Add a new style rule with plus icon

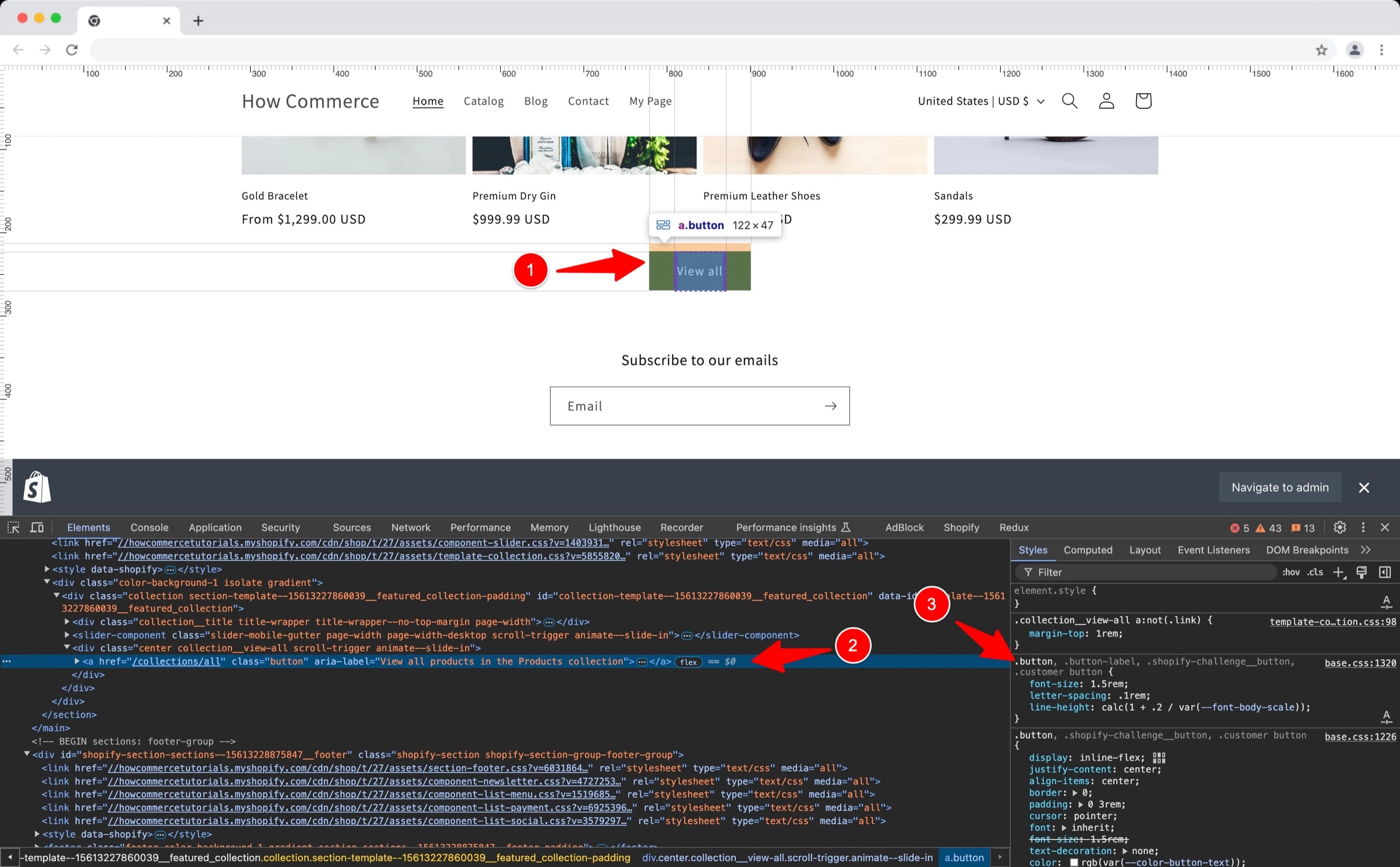pyautogui.click(x=1339, y=572)
